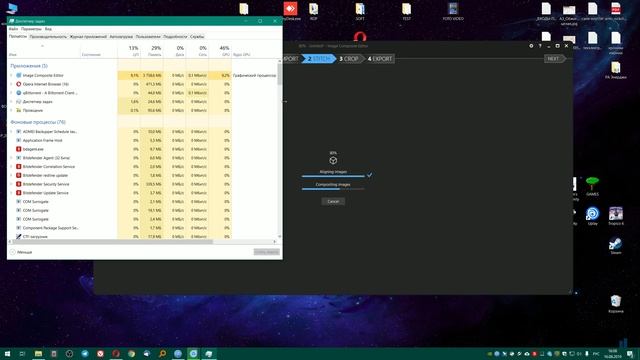This screenshot has width=640, height=360.
Task: Click the Aligning images completed checkmark
Action: [x=369, y=175]
